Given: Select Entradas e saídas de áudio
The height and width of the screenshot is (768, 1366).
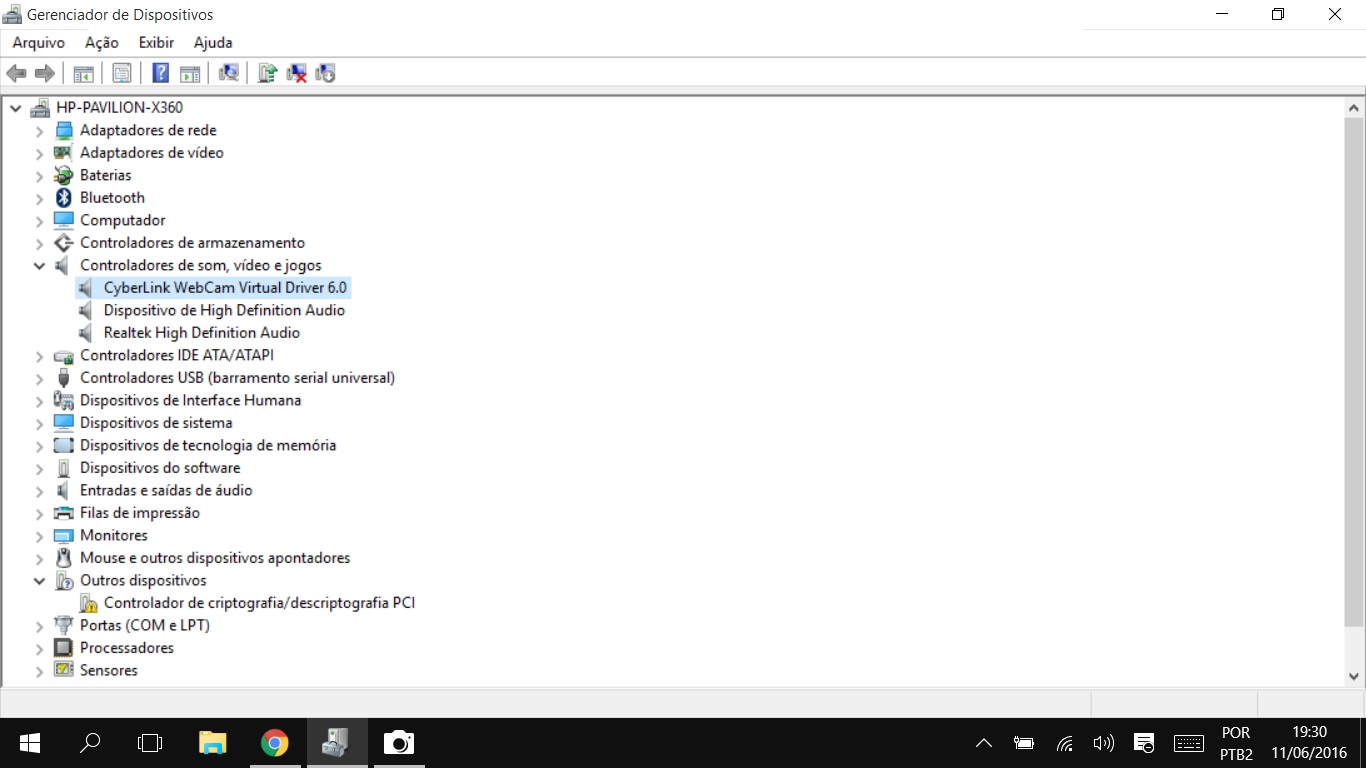Looking at the screenshot, I should click(166, 490).
